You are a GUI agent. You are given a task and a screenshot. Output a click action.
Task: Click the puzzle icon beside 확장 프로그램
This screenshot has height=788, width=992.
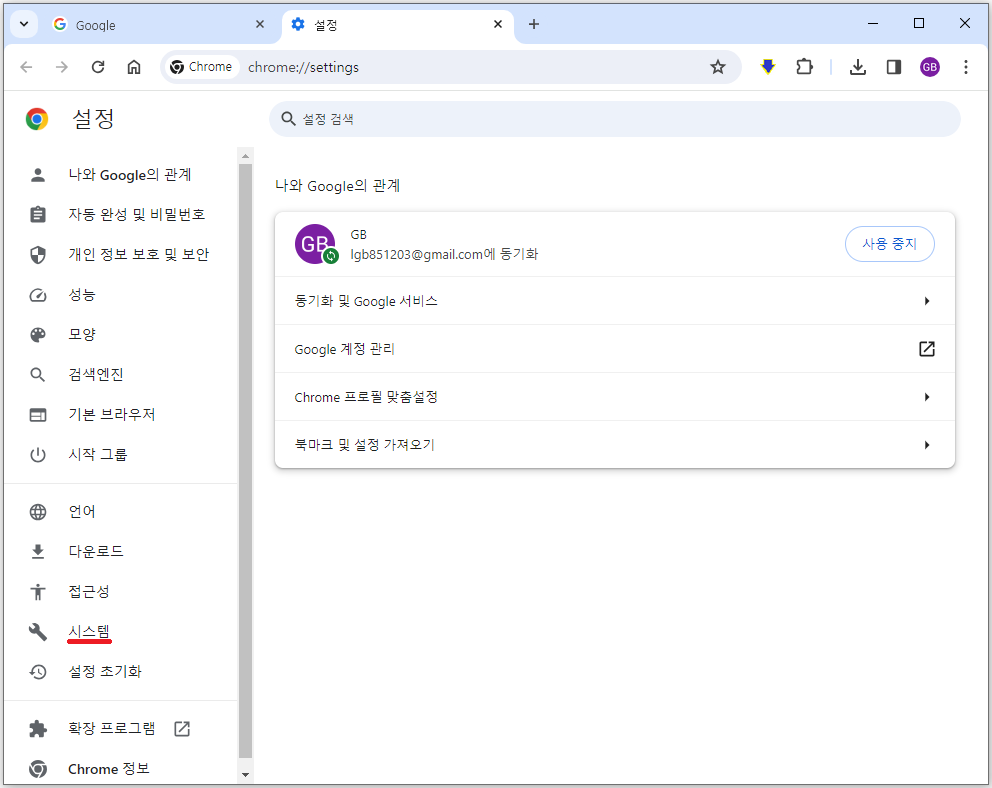[x=38, y=729]
